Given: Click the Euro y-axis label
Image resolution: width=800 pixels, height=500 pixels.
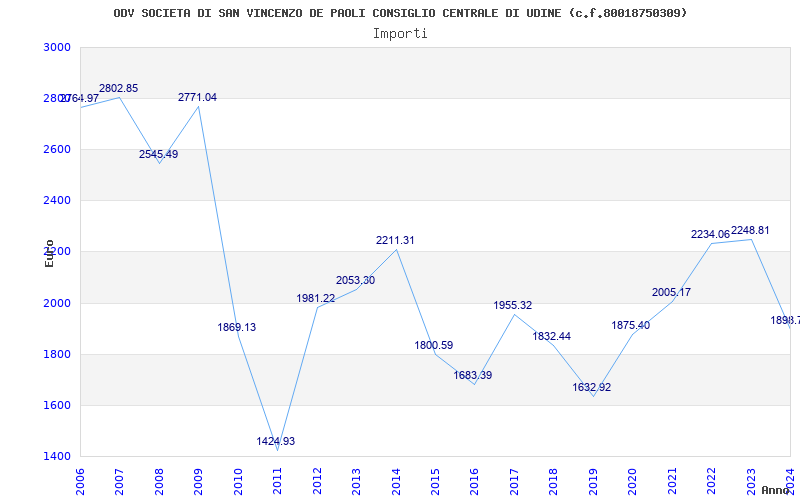Looking at the screenshot, I should point(49,254).
